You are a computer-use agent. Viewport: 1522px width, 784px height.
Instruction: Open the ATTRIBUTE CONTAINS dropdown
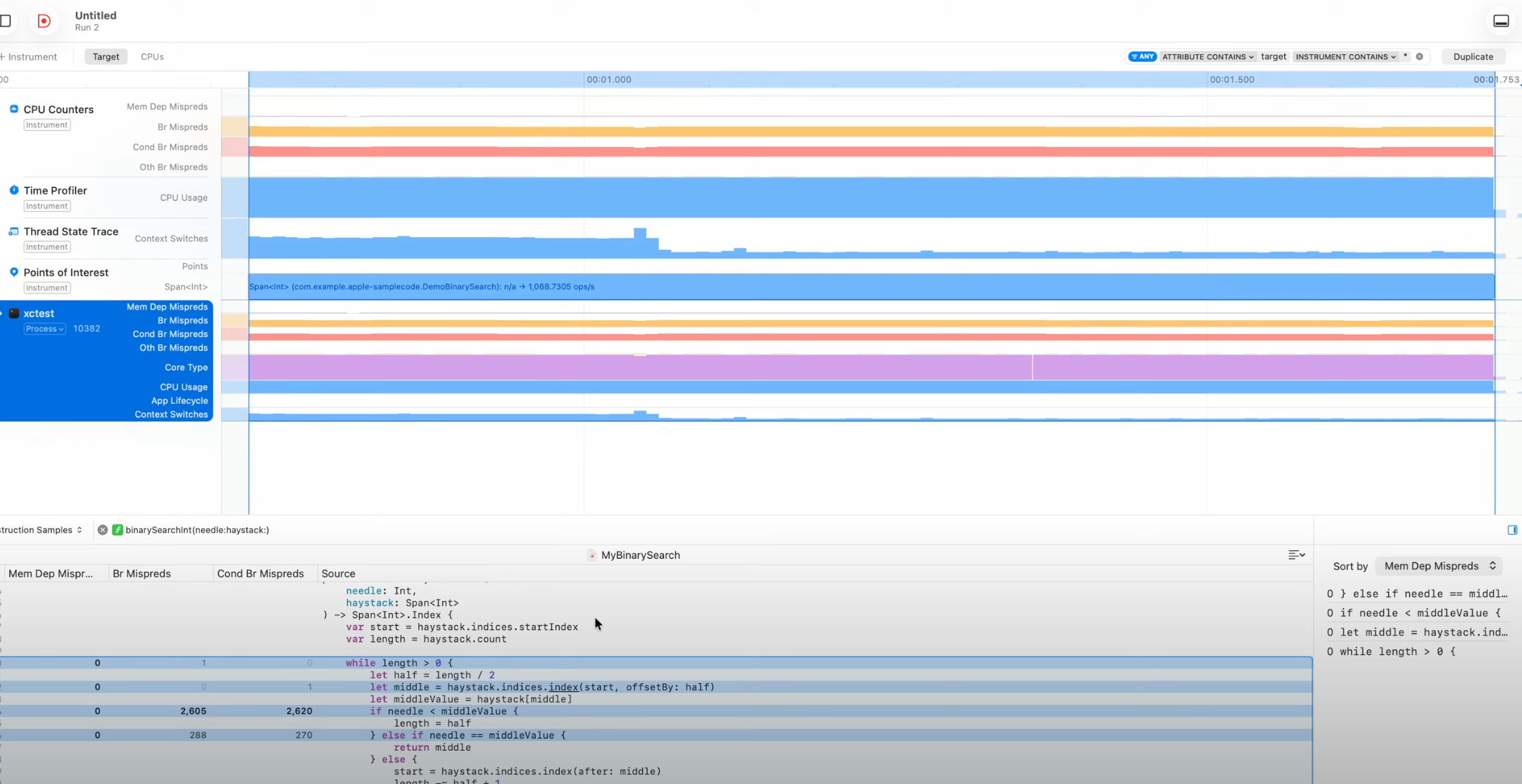pyautogui.click(x=1207, y=56)
